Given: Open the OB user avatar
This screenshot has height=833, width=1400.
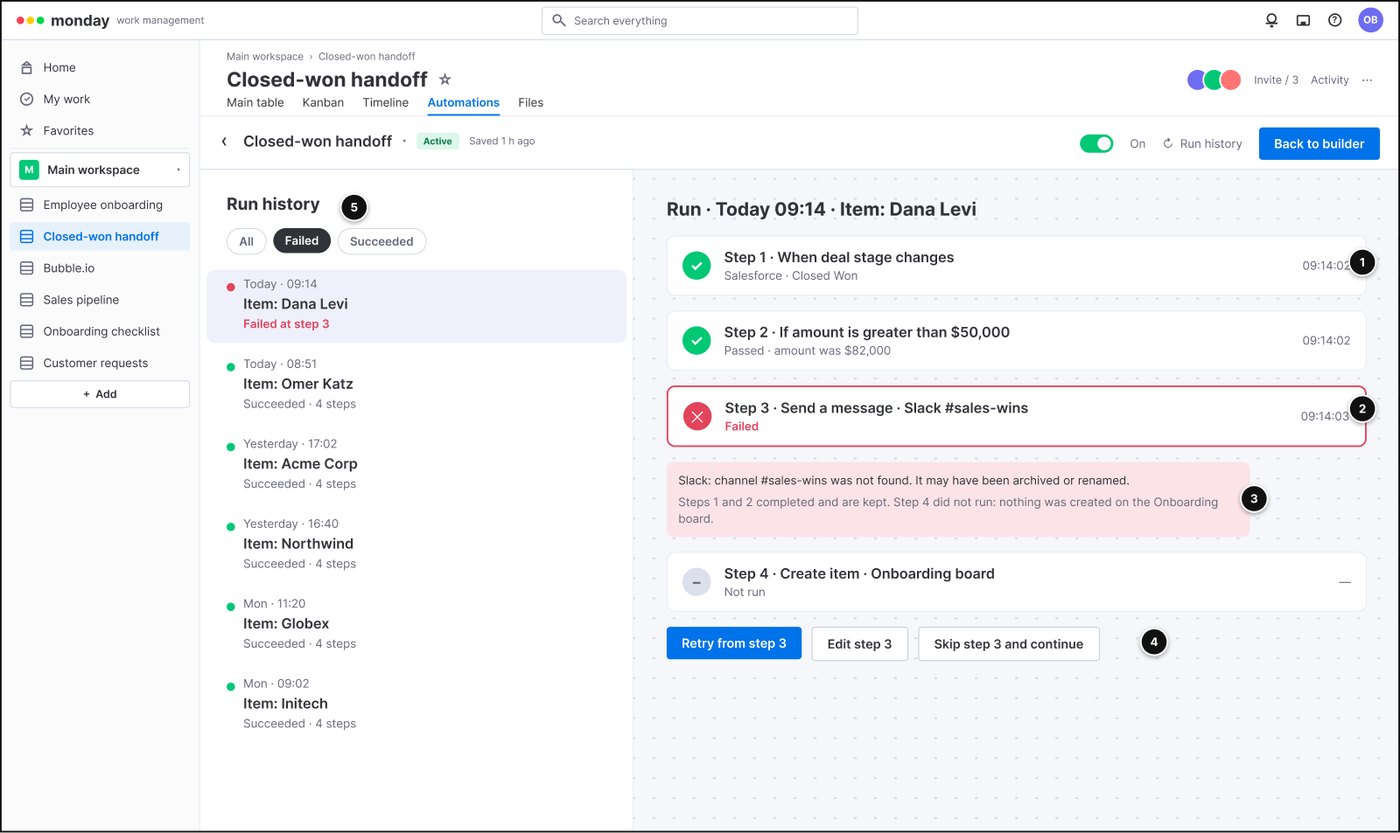Looking at the screenshot, I should [x=1370, y=20].
